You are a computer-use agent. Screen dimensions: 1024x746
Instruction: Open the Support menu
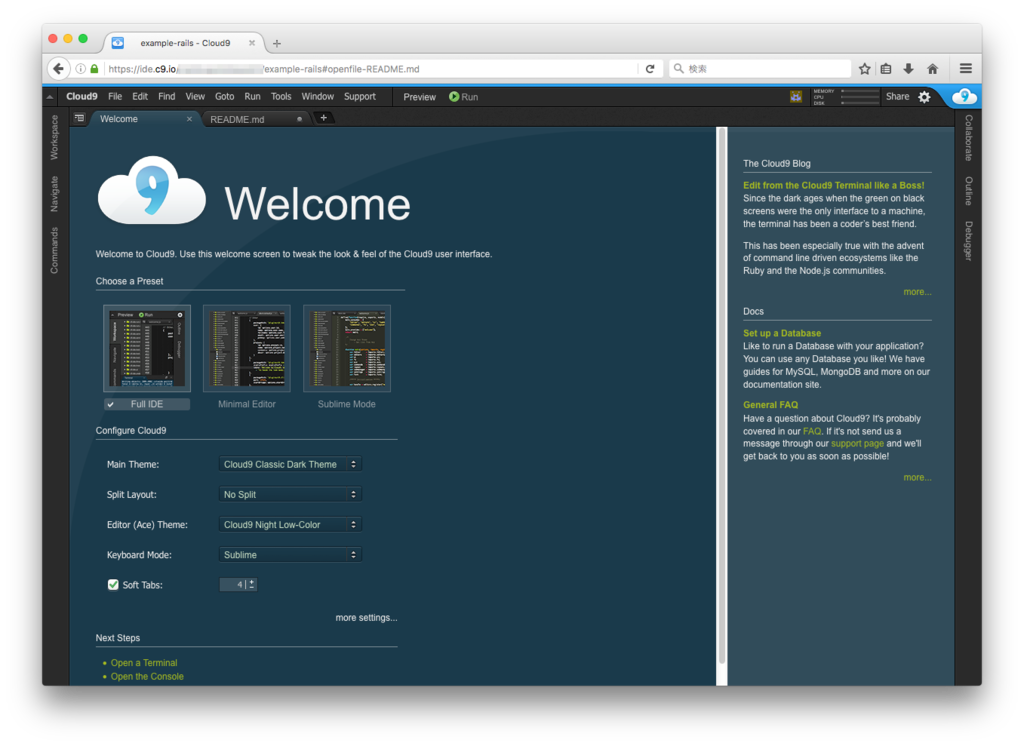pos(360,97)
